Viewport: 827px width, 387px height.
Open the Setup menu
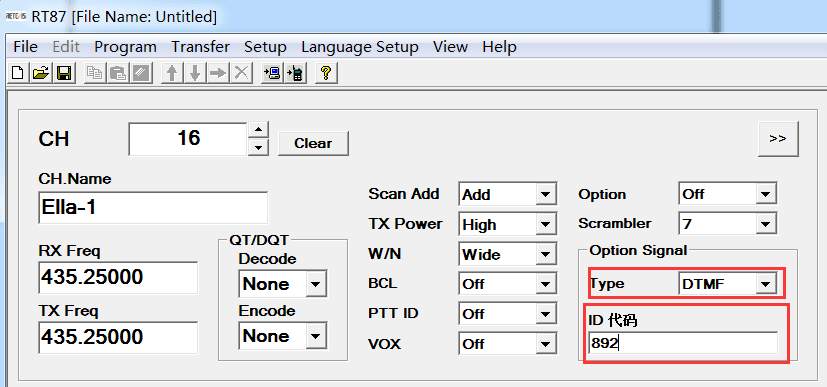pos(265,47)
